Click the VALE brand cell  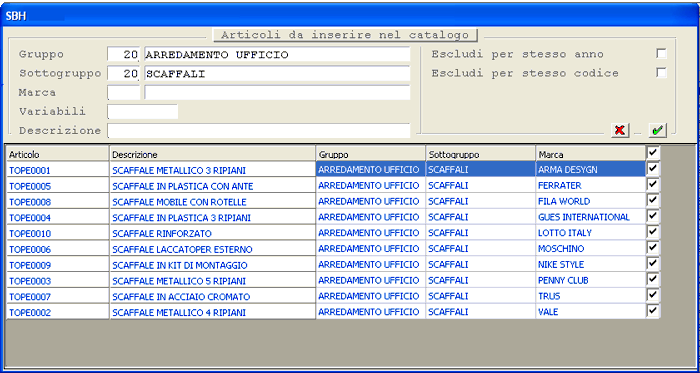pyautogui.click(x=590, y=312)
